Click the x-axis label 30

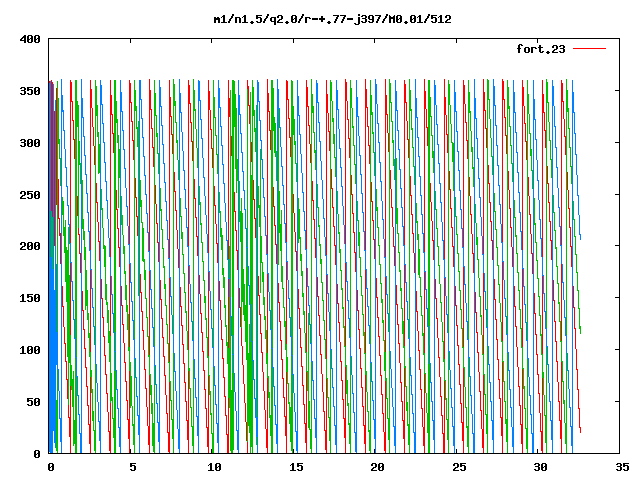click(540, 467)
